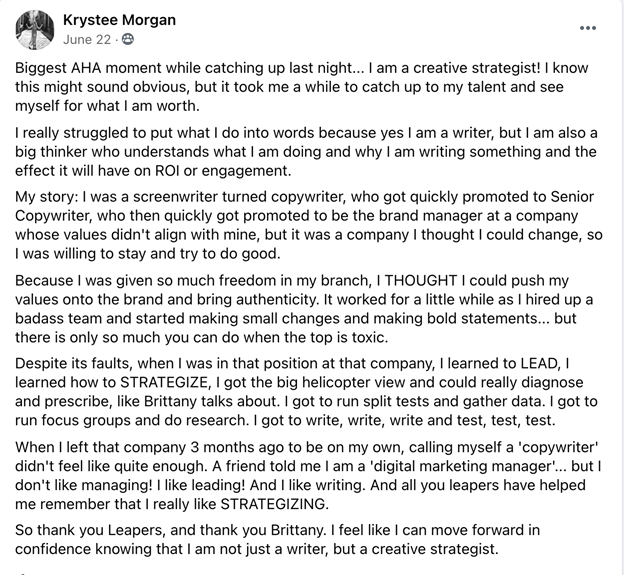The height and width of the screenshot is (575, 624).
Task: Click 'Brittany' in the 'thank you Brittany' sentence
Action: [x=296, y=530]
